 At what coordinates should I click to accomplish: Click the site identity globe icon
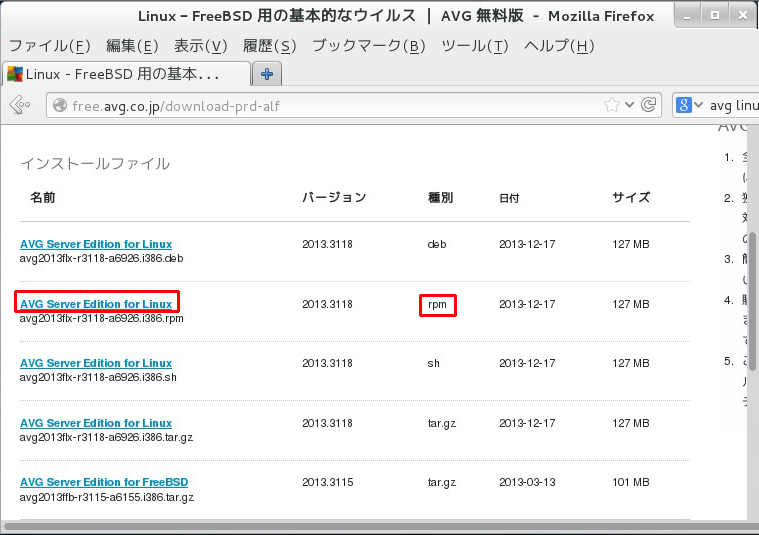59,105
